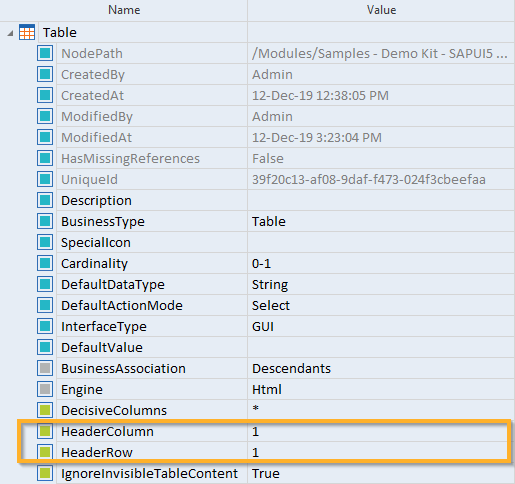The height and width of the screenshot is (484, 515).
Task: Click teal icon next to Description
Action: [x=45, y=200]
